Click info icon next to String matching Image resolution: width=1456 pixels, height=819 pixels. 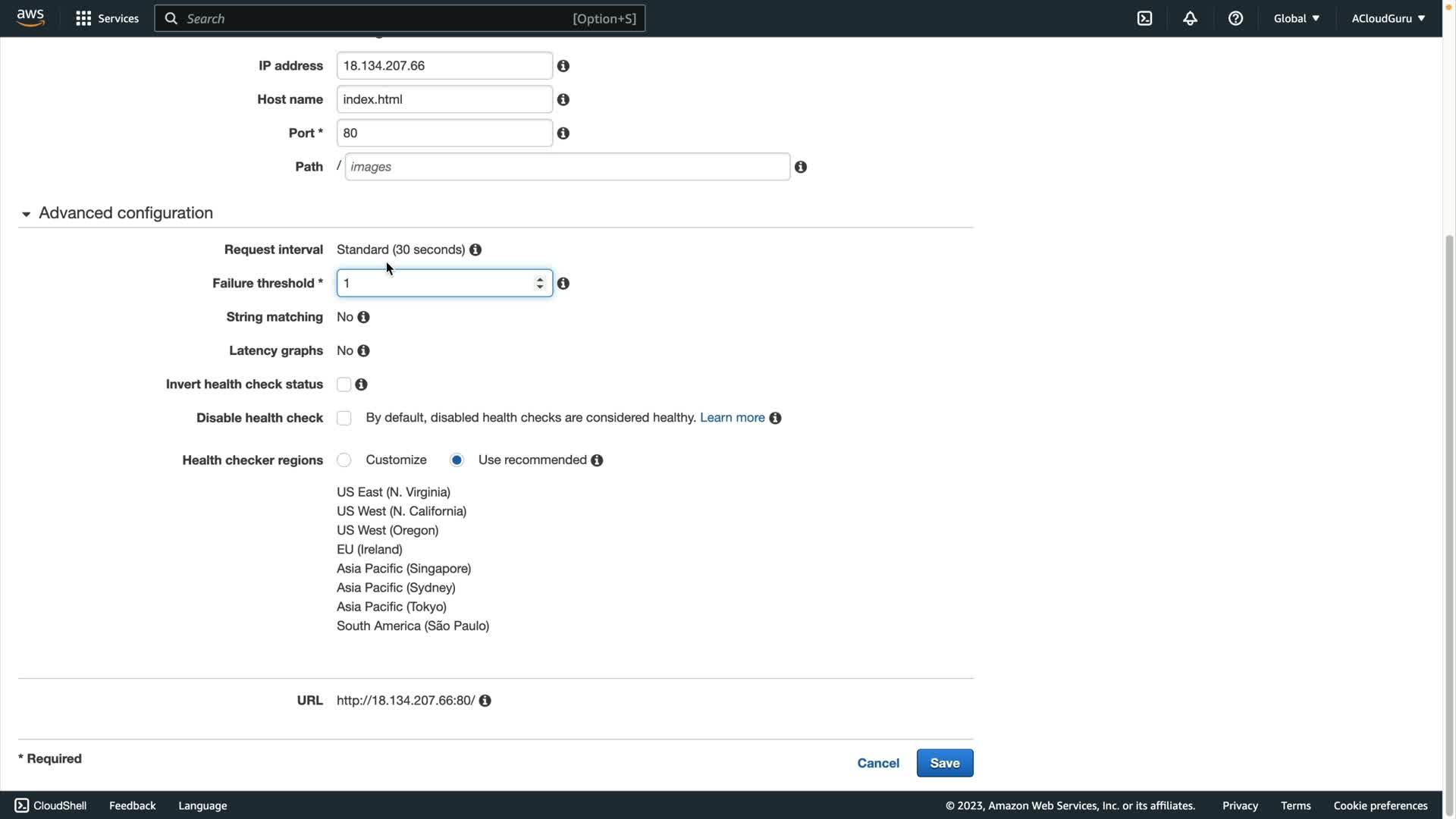pos(364,317)
